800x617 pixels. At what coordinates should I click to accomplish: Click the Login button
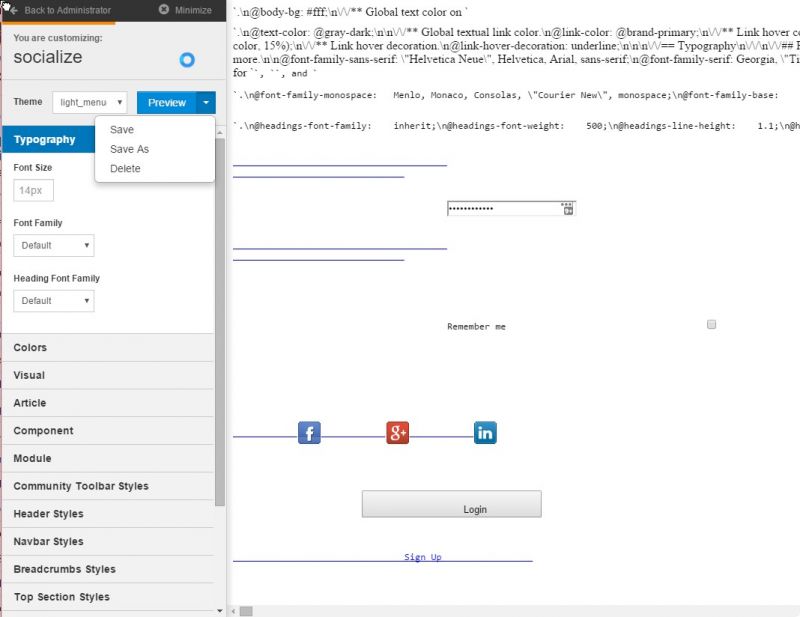point(452,504)
